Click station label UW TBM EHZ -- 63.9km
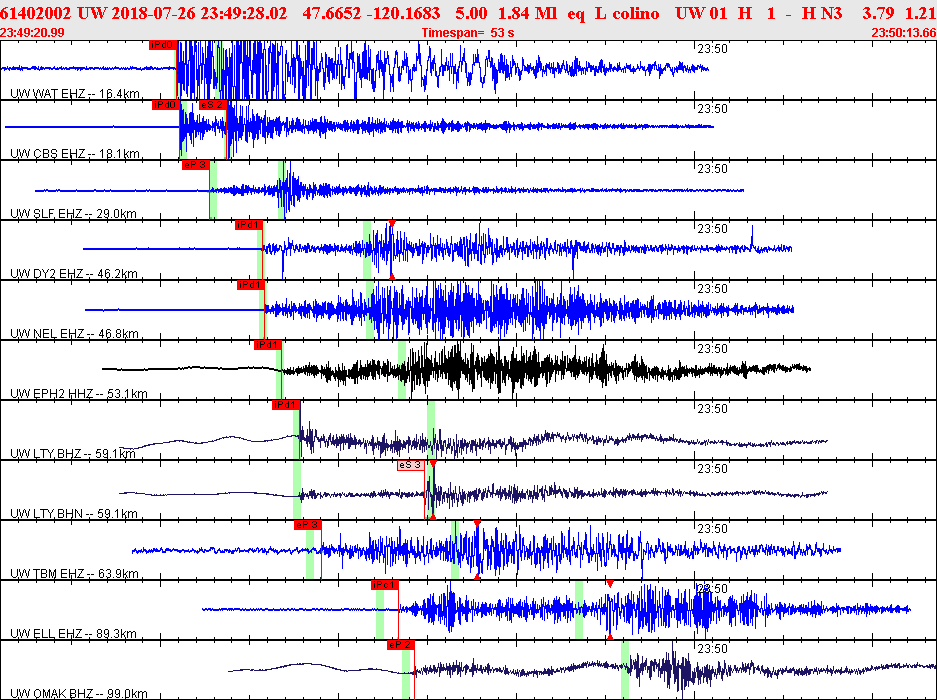This screenshot has width=937, height=700. (74, 573)
